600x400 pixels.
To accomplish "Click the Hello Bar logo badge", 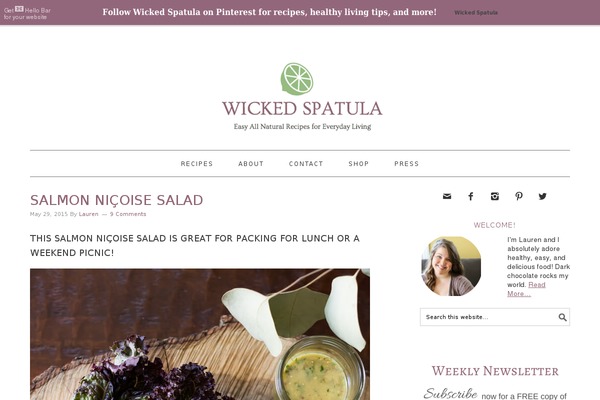I will (x=19, y=9).
